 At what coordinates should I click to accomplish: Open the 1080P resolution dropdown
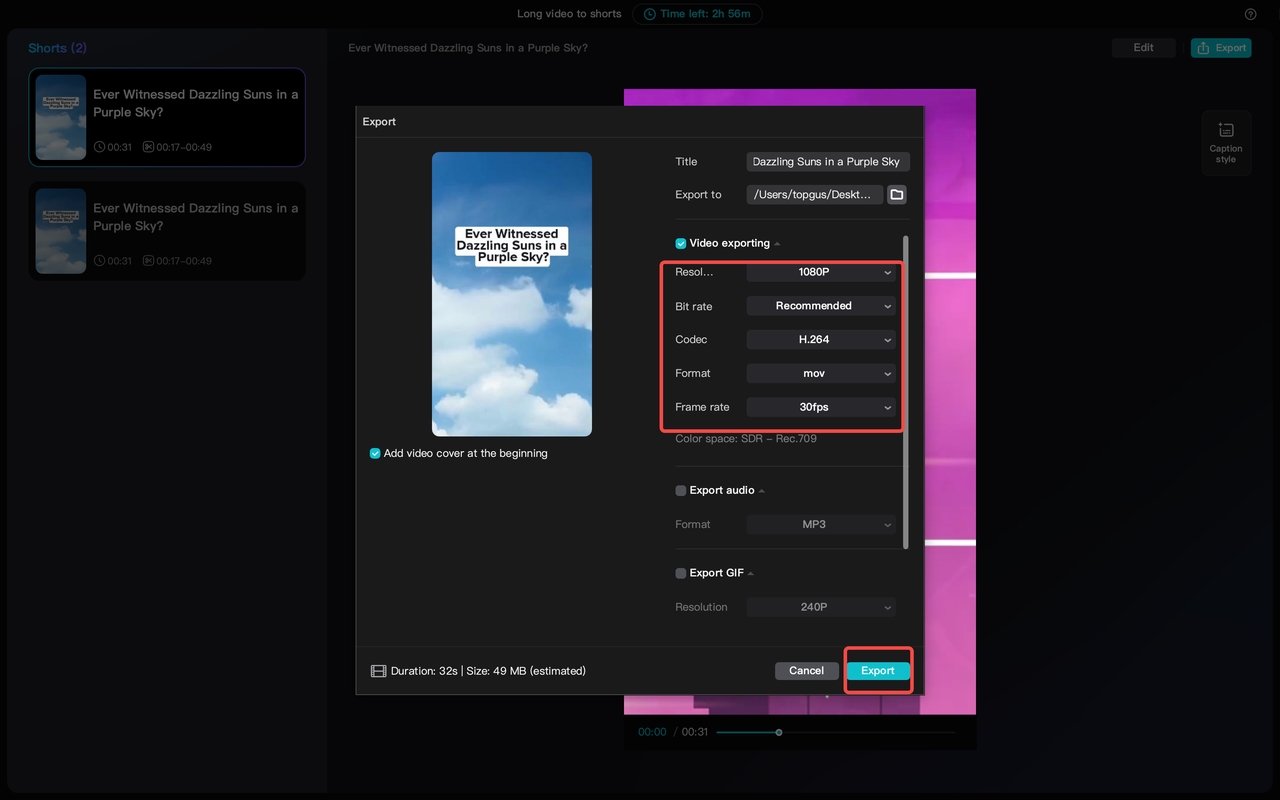pyautogui.click(x=821, y=272)
